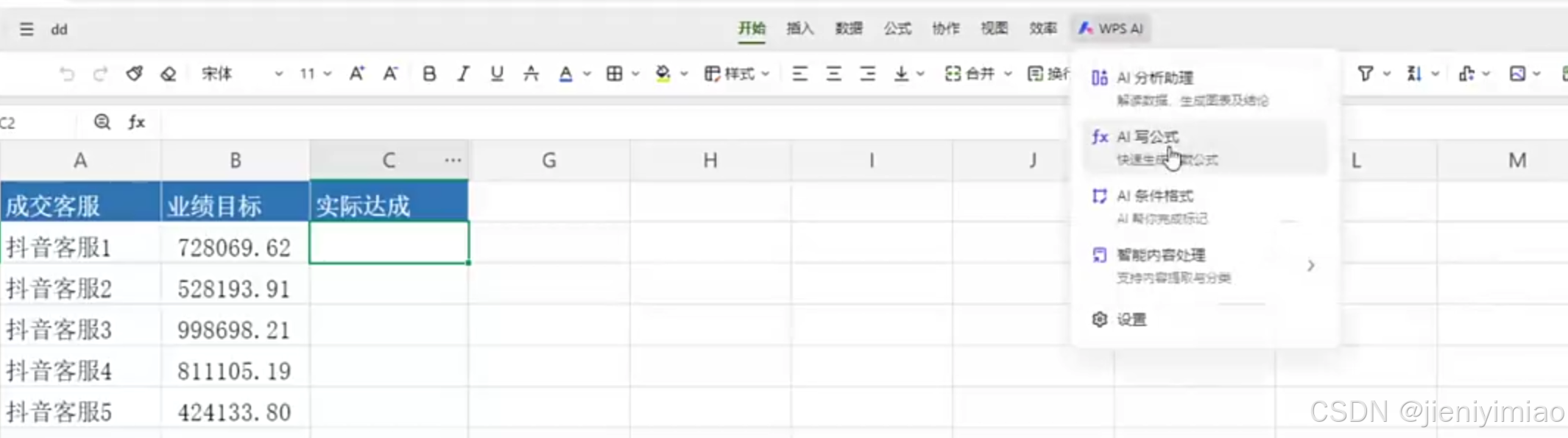This screenshot has height=438, width=1568.
Task: Open the 样式 styles menu
Action: [736, 74]
